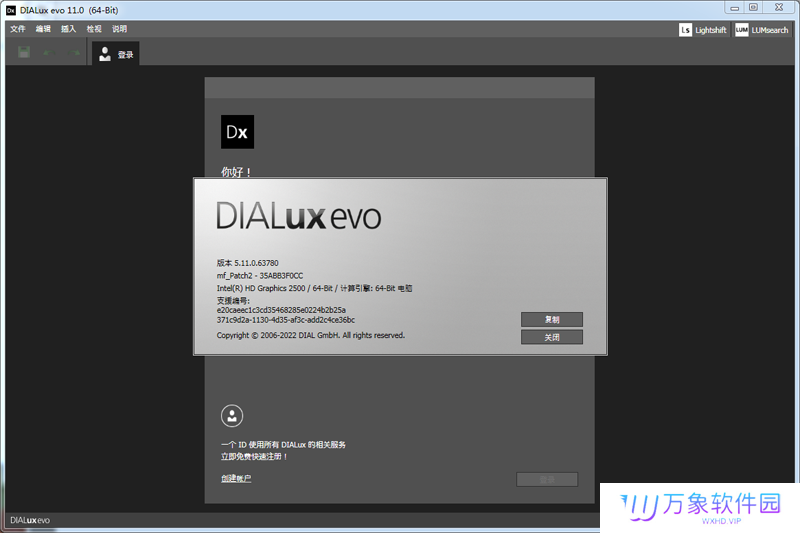Open the 说明 menu
This screenshot has width=800, height=533.
(x=119, y=29)
